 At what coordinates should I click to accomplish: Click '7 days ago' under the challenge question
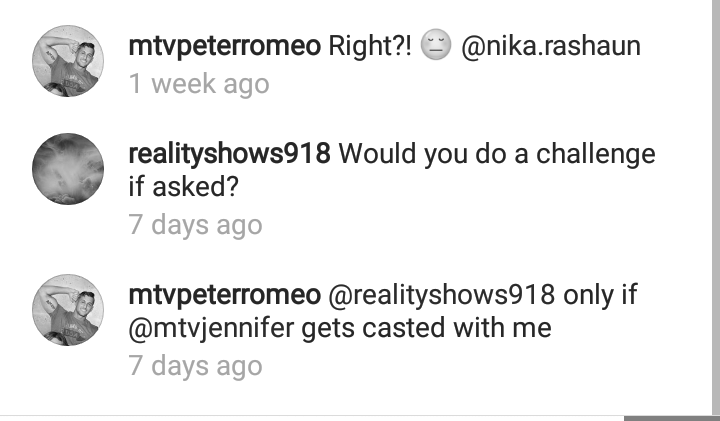pos(195,225)
